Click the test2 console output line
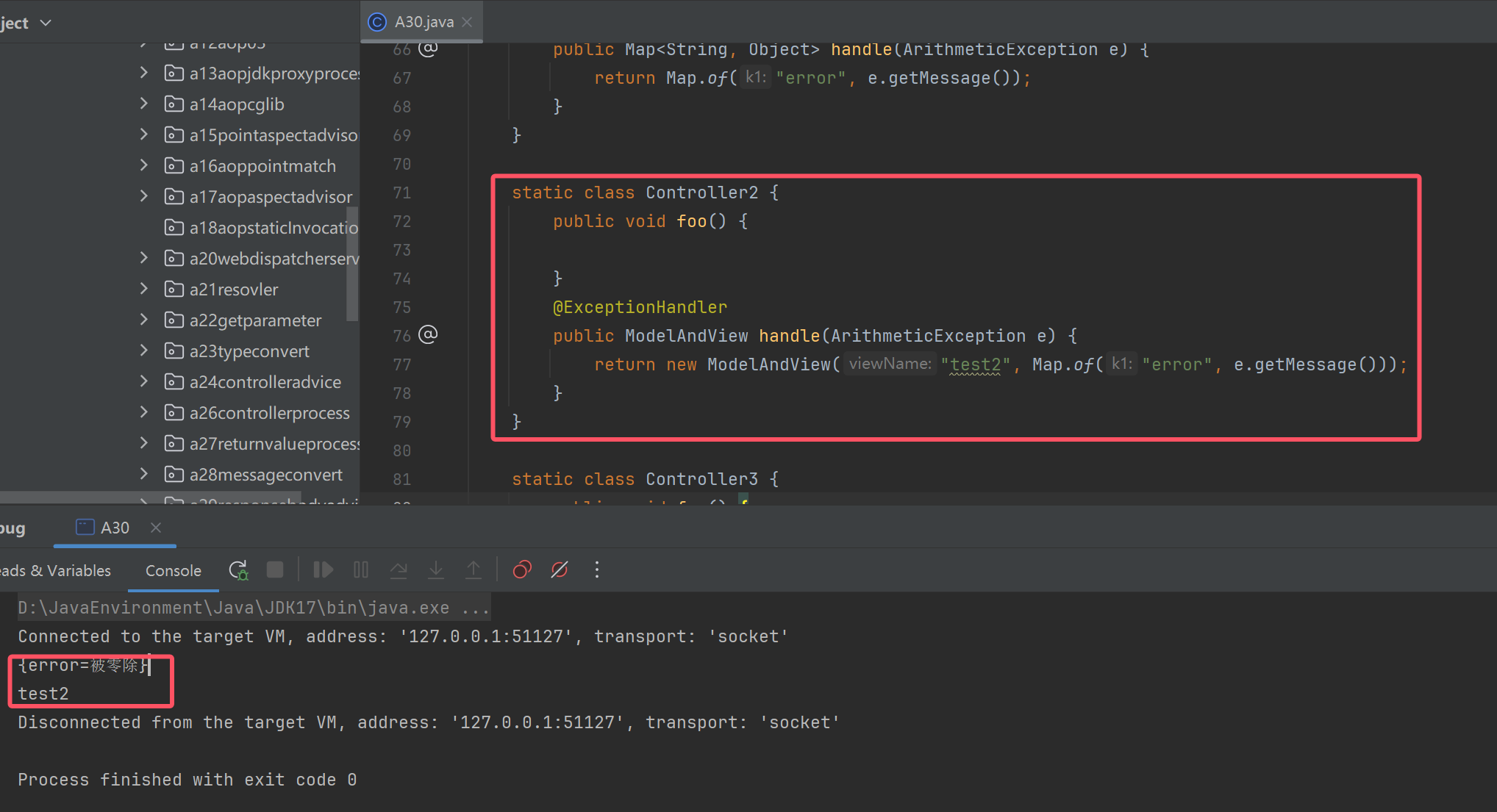 (x=43, y=694)
